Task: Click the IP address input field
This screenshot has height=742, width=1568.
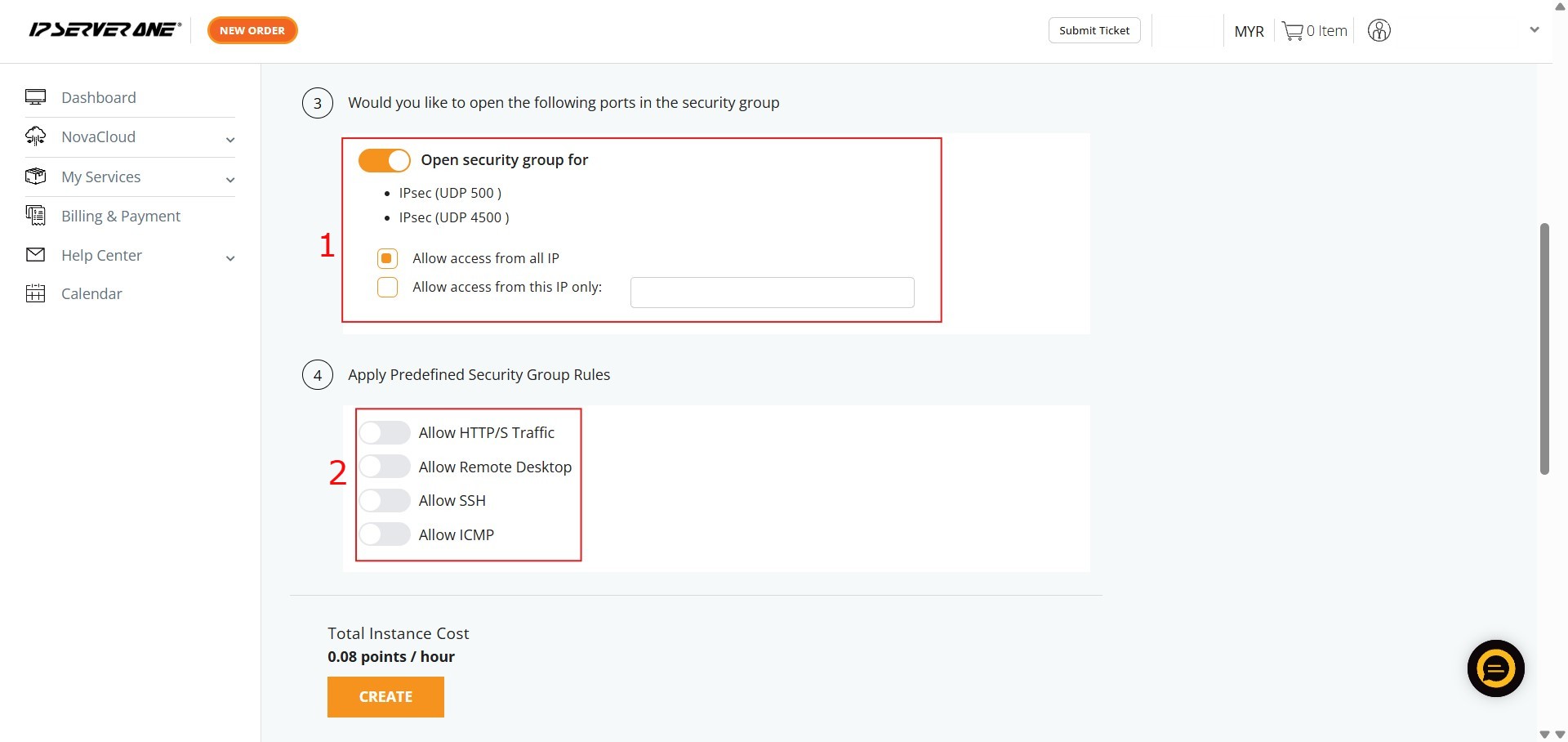Action: [x=772, y=293]
